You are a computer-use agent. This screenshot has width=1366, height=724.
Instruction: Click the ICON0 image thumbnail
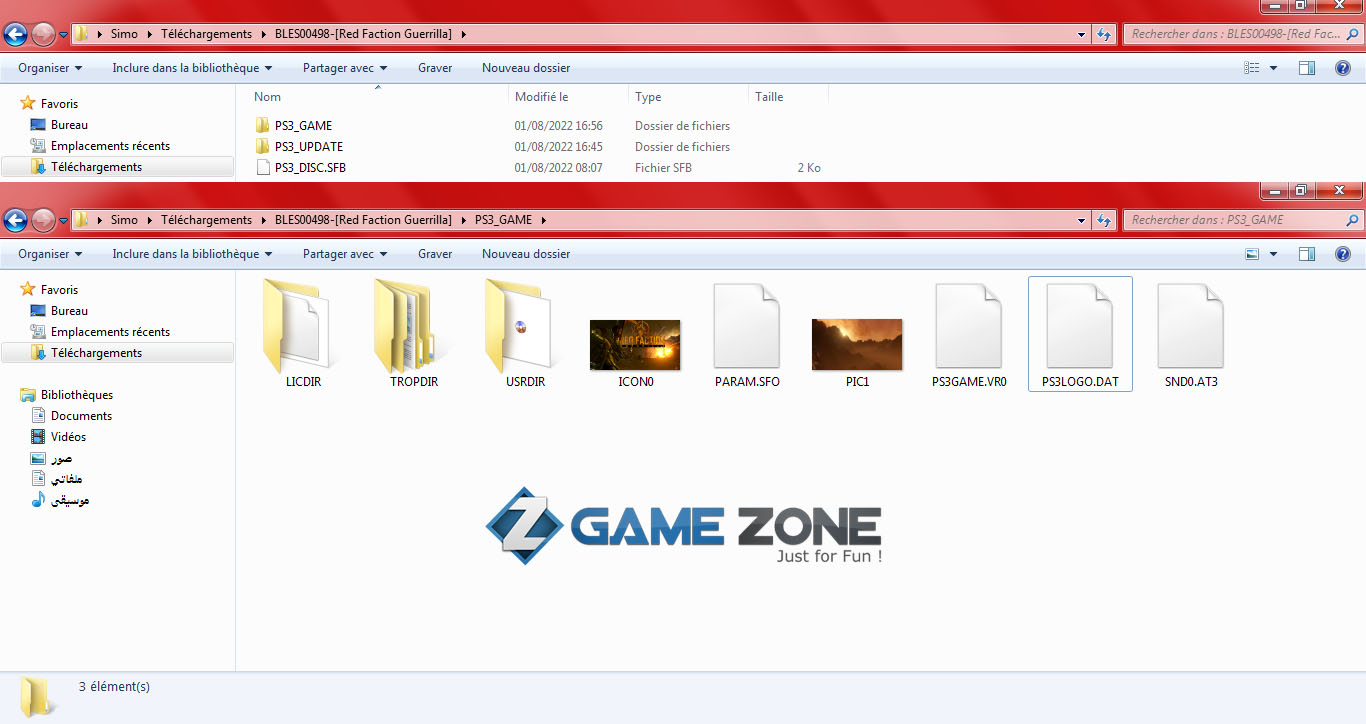[635, 345]
